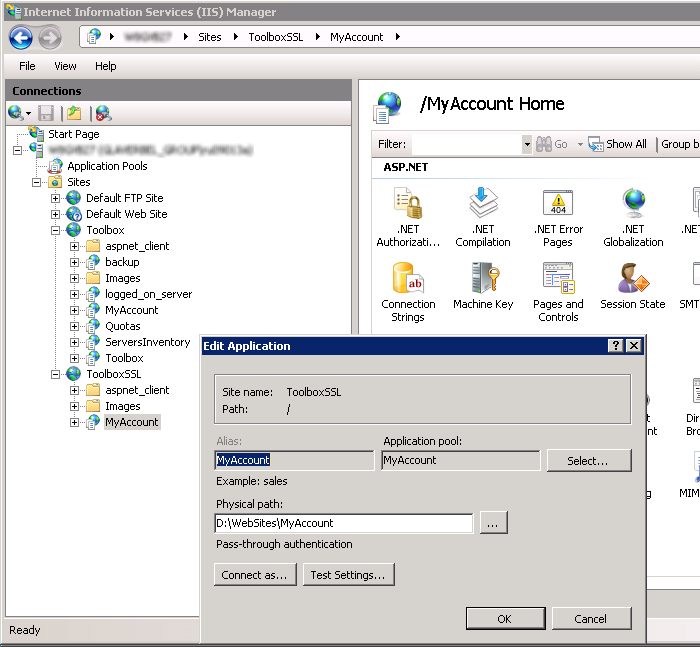Expand the backup node
Viewport: 700px width, 647px height.
pyautogui.click(x=75, y=262)
